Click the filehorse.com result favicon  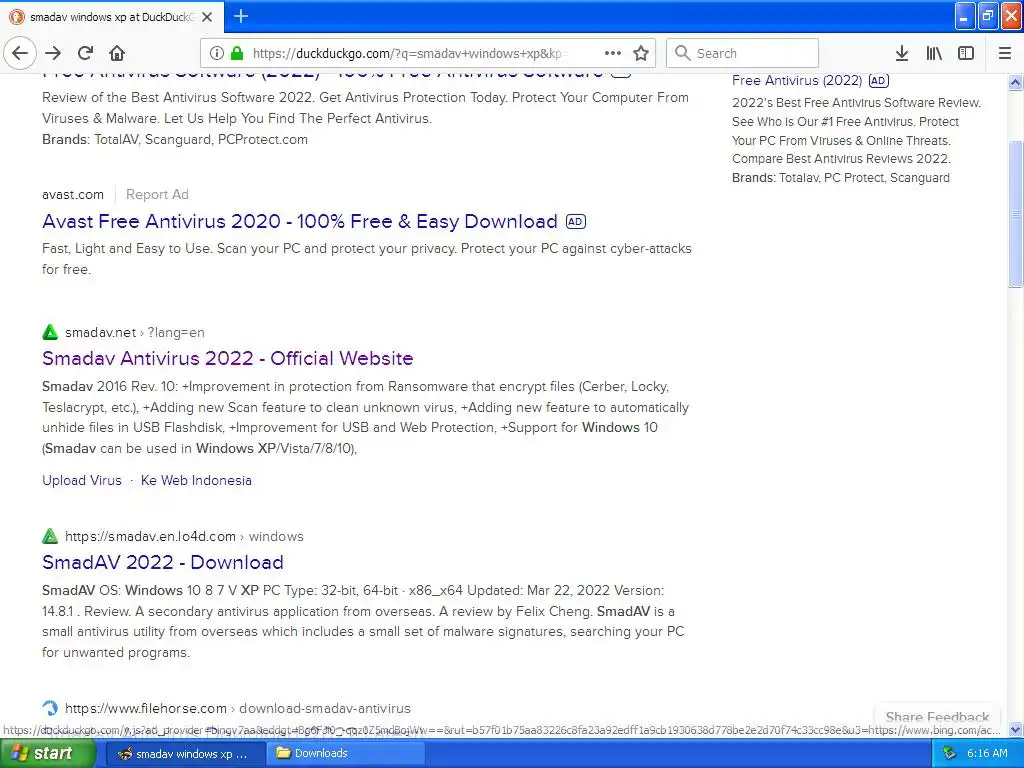(50, 708)
